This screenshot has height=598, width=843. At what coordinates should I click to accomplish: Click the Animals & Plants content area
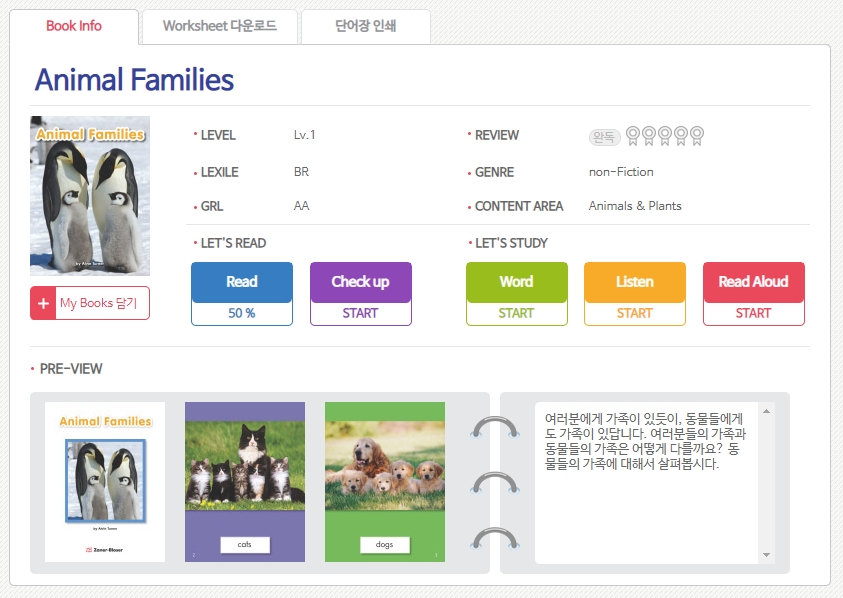635,205
